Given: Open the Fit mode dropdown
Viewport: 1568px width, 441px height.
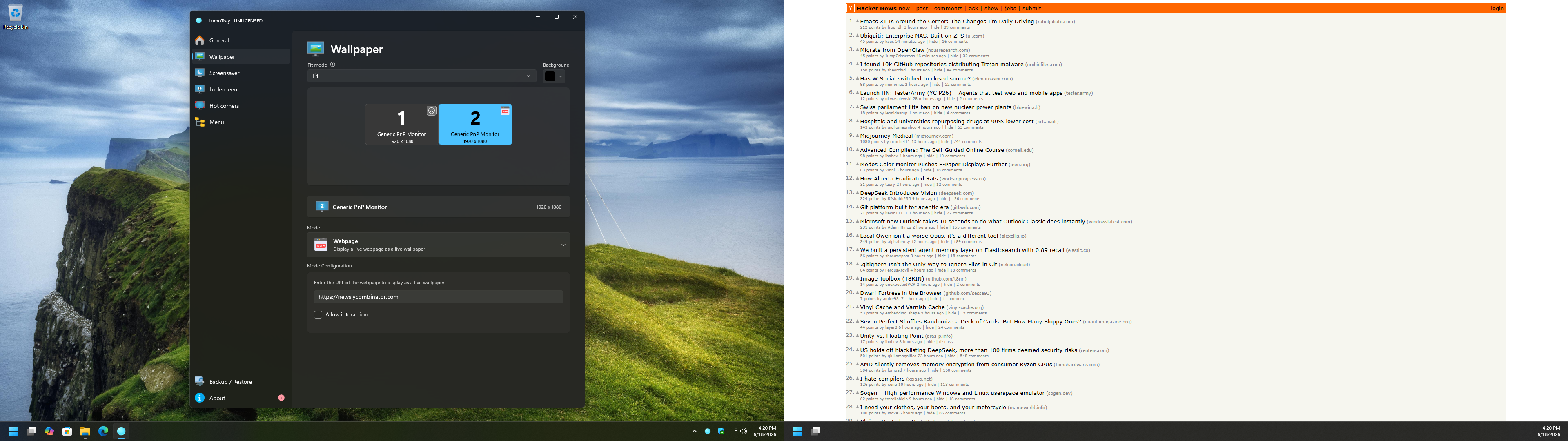Looking at the screenshot, I should pos(421,76).
